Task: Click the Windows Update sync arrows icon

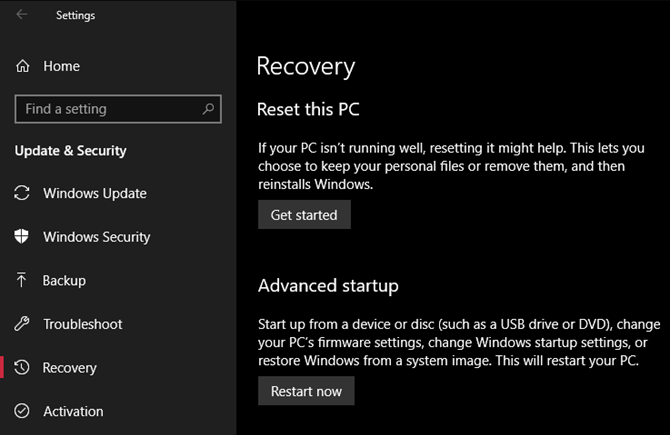Action: 22,193
